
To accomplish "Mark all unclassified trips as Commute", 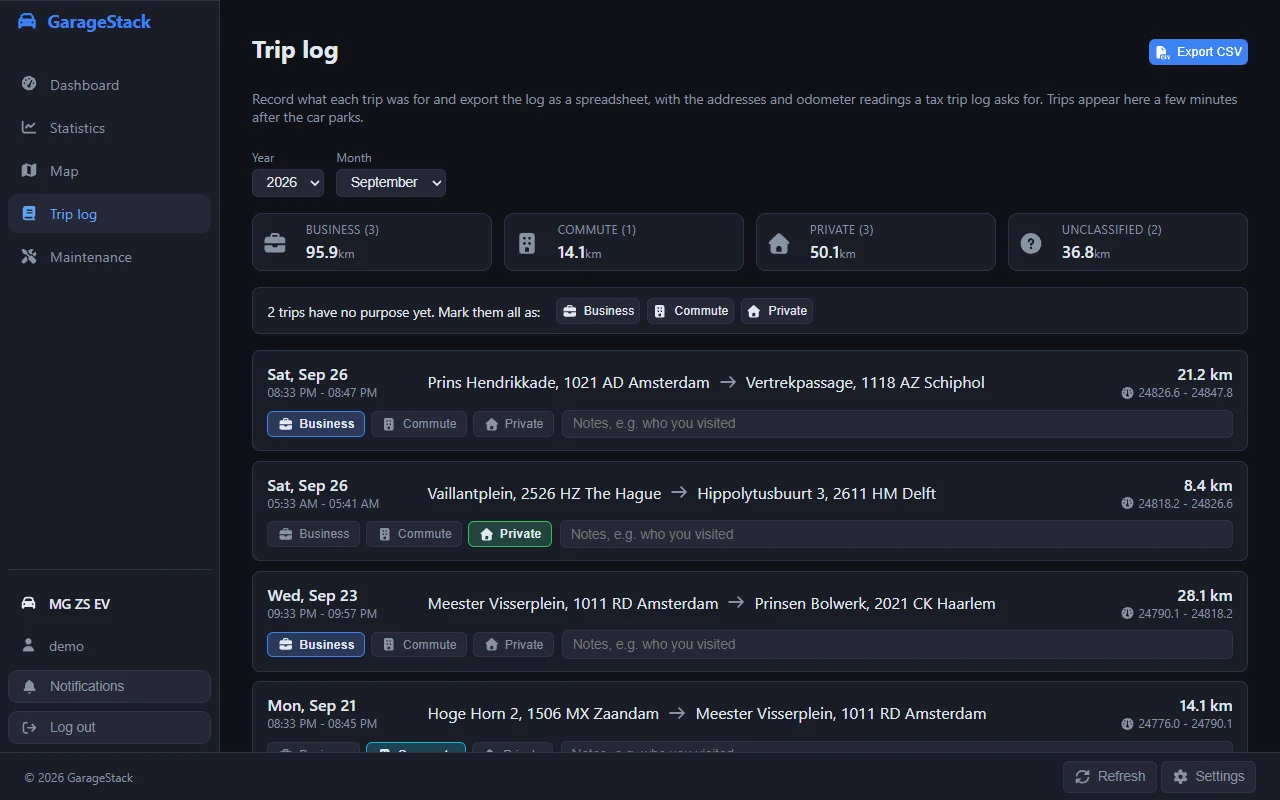I will [x=690, y=311].
